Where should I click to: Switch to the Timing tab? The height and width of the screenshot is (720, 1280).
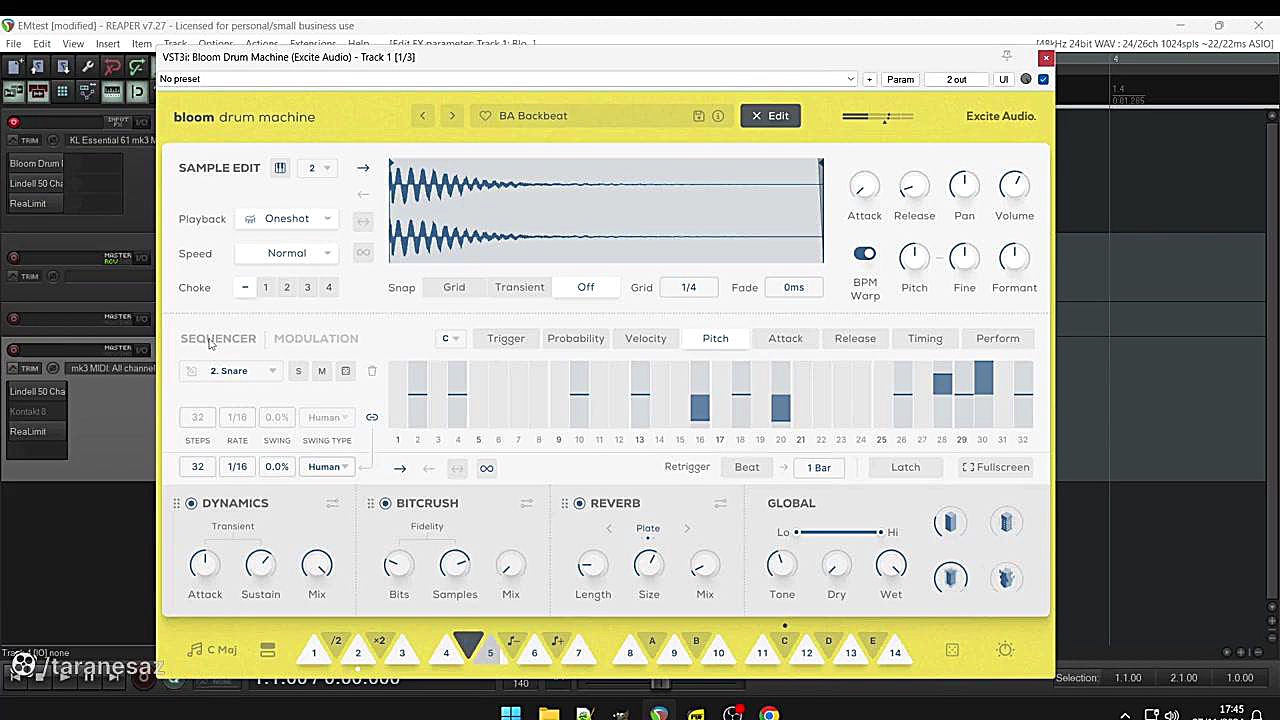tap(925, 338)
